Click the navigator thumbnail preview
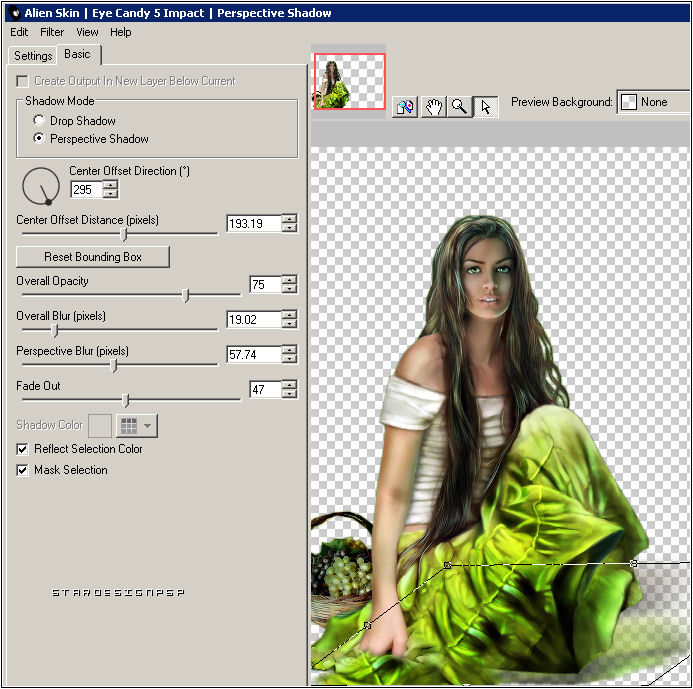This screenshot has height=689, width=693. pos(349,81)
